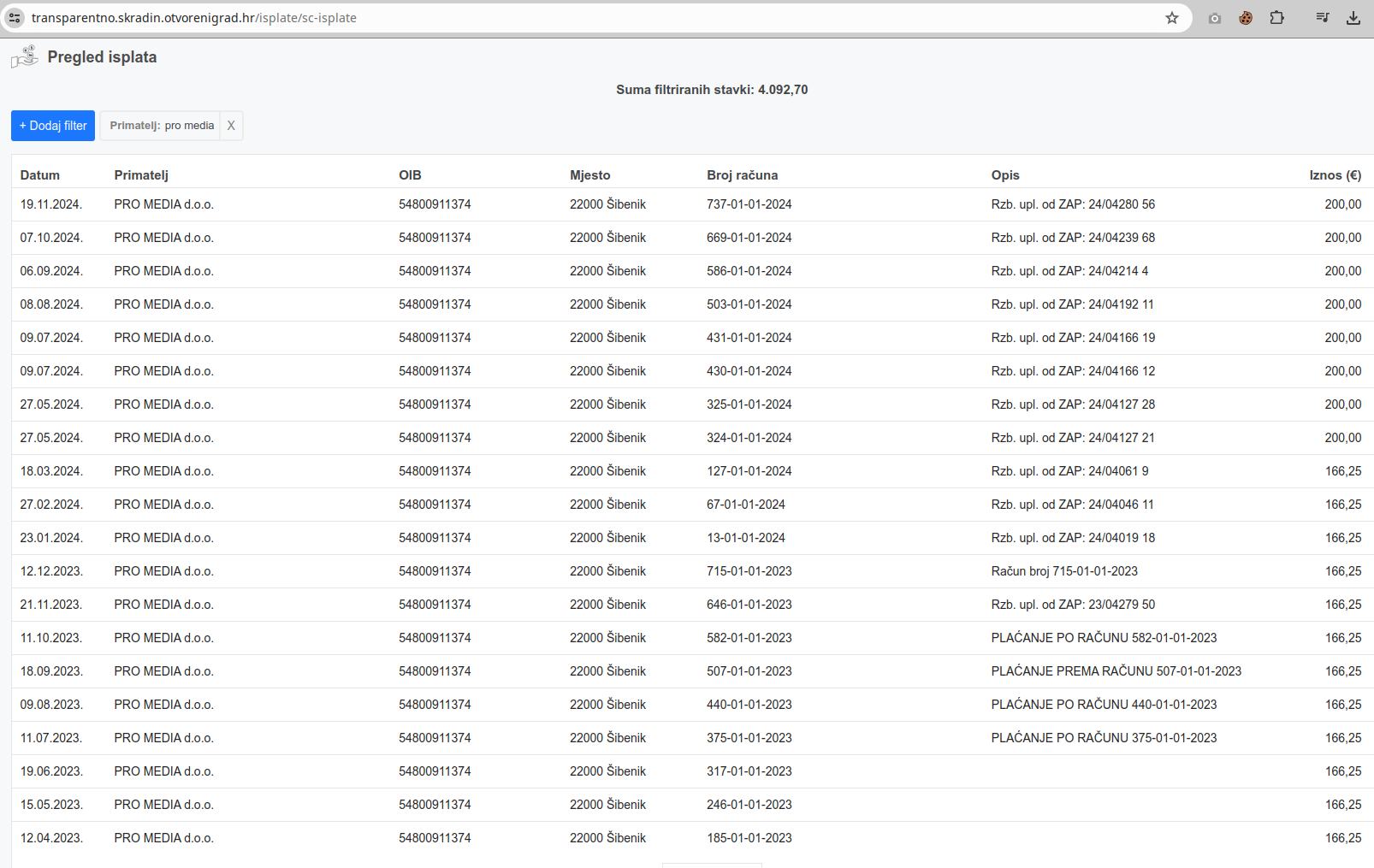Open the browser downloads icon
The width and height of the screenshot is (1374, 868).
1353,17
